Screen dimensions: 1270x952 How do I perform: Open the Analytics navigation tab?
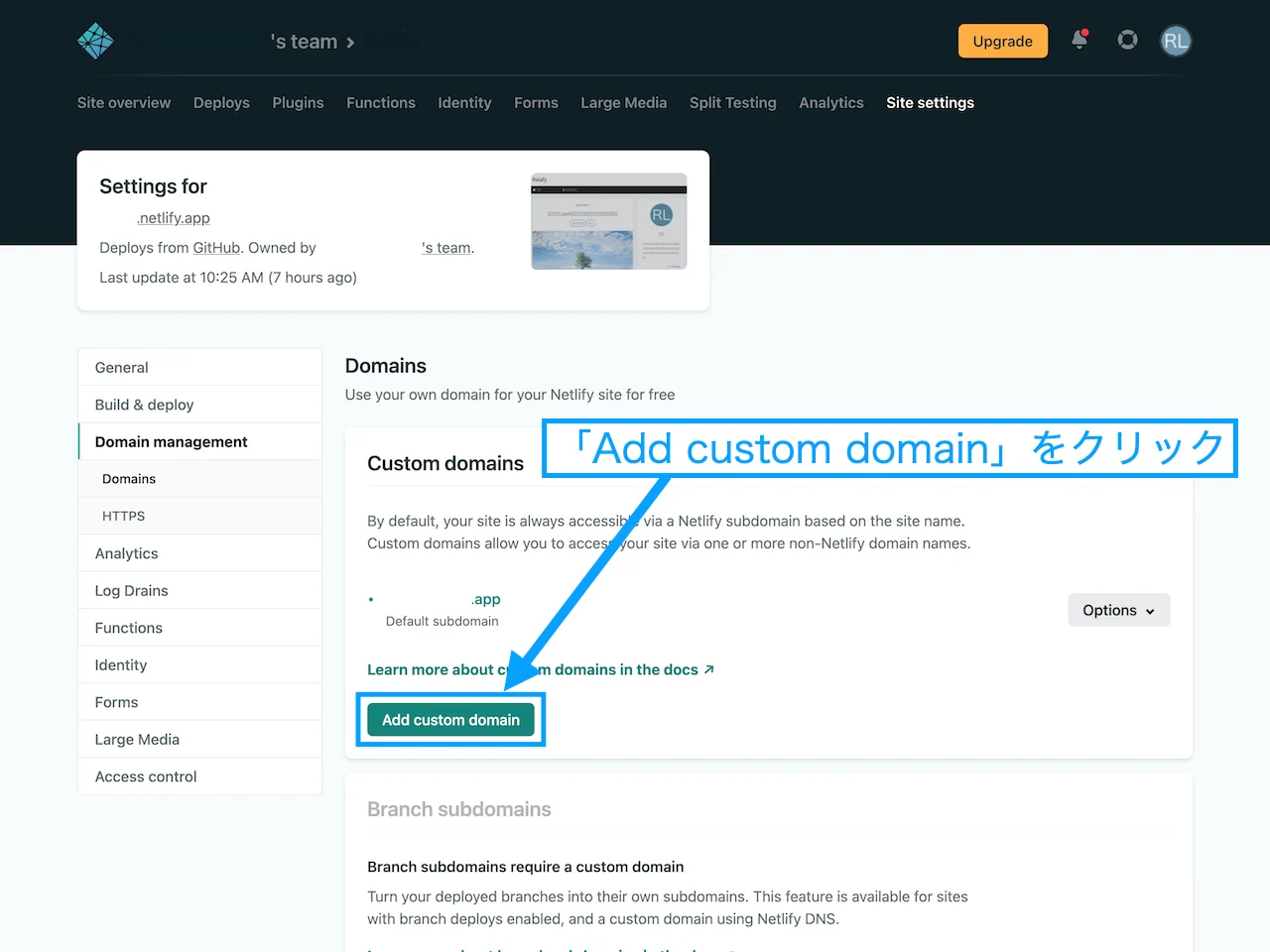coord(830,102)
